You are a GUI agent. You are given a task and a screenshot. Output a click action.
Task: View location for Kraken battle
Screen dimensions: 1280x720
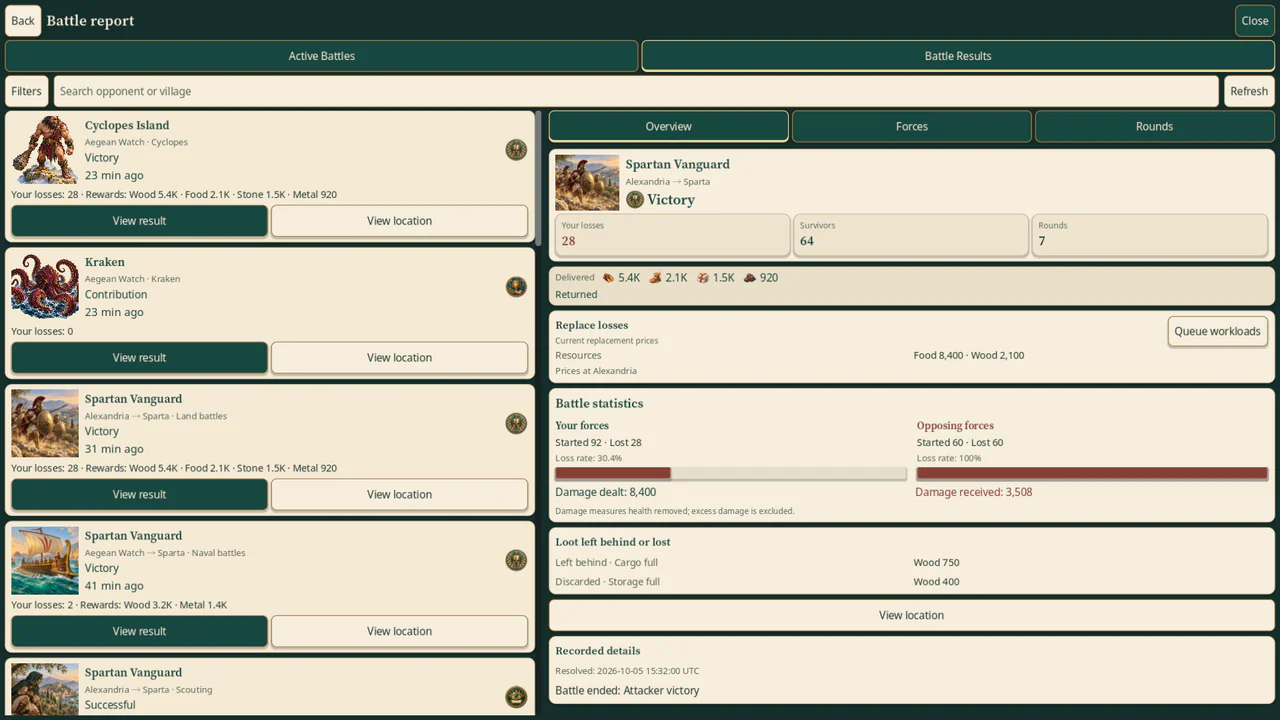point(399,358)
